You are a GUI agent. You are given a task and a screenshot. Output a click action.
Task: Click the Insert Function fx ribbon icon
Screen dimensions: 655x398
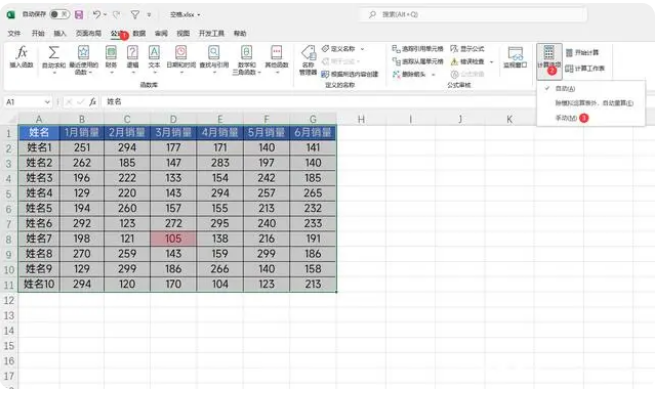click(21, 57)
